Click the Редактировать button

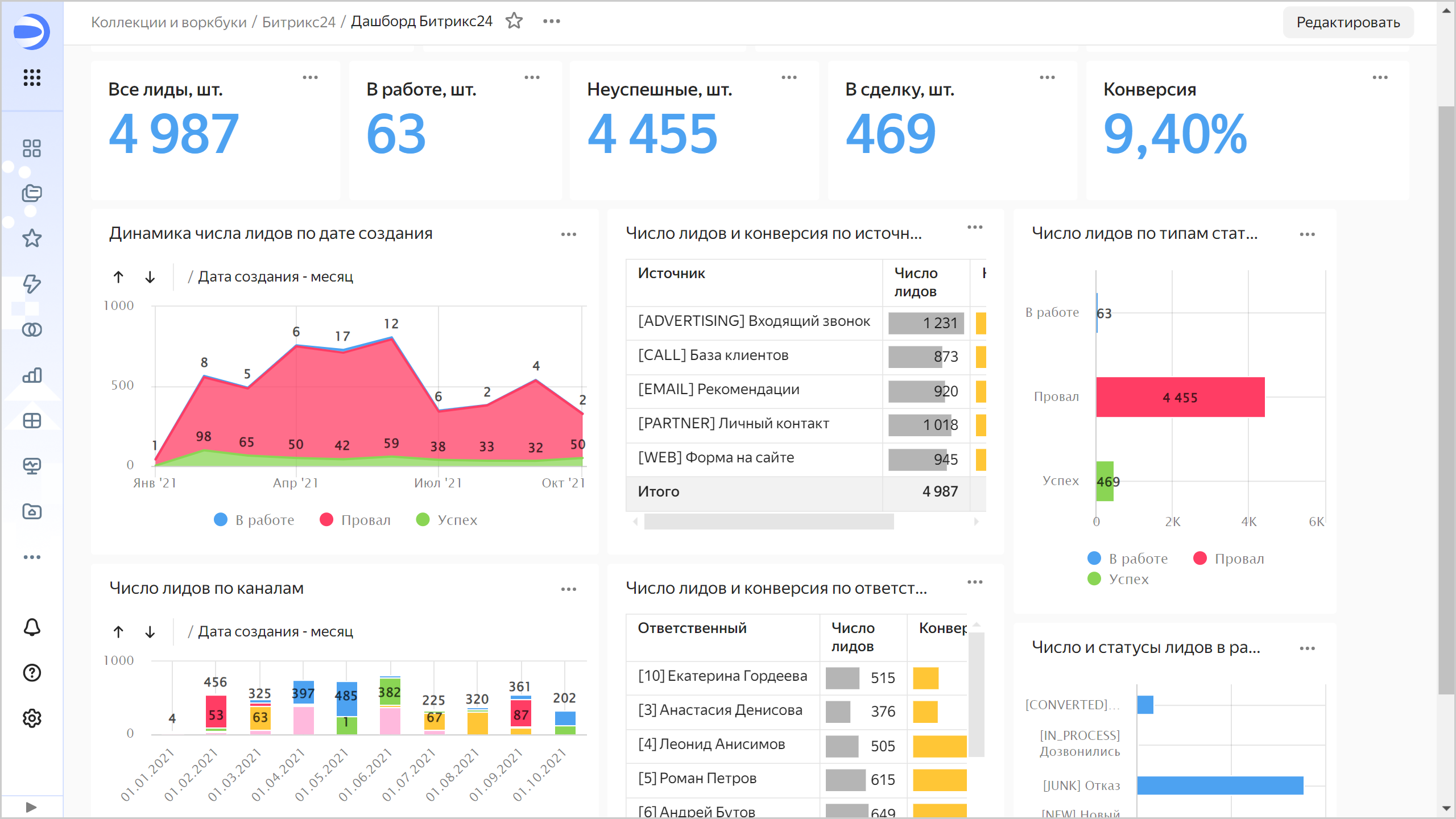tap(1347, 22)
